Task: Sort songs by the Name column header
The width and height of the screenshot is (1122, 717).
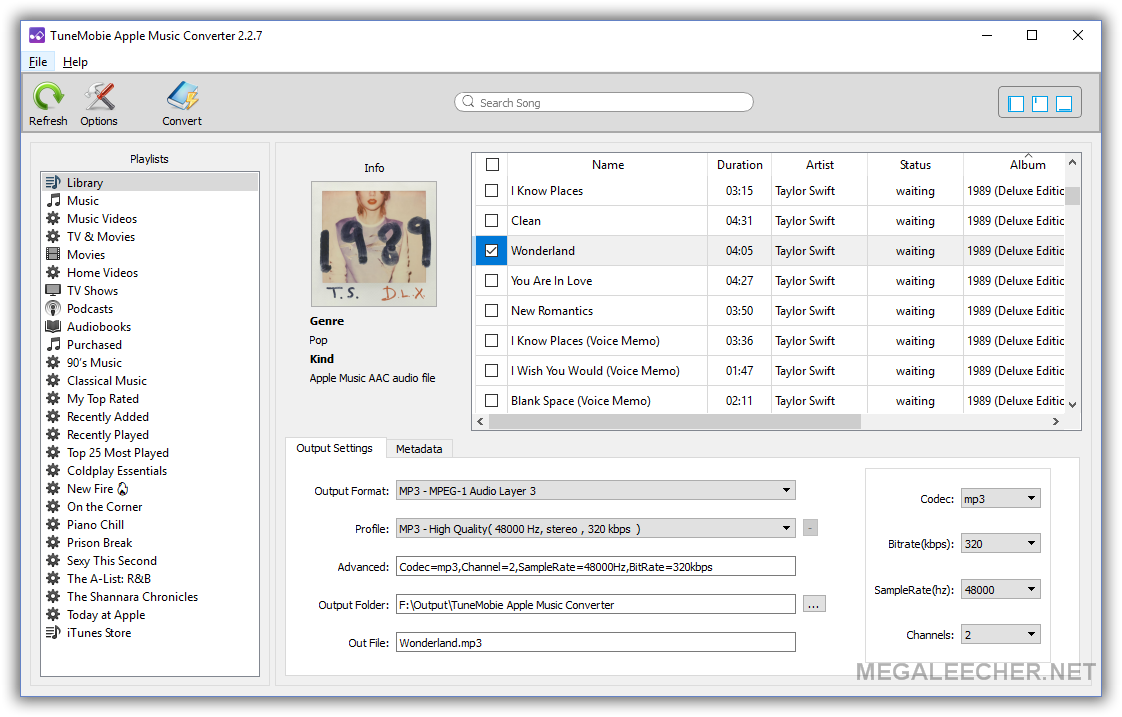Action: [x=608, y=165]
